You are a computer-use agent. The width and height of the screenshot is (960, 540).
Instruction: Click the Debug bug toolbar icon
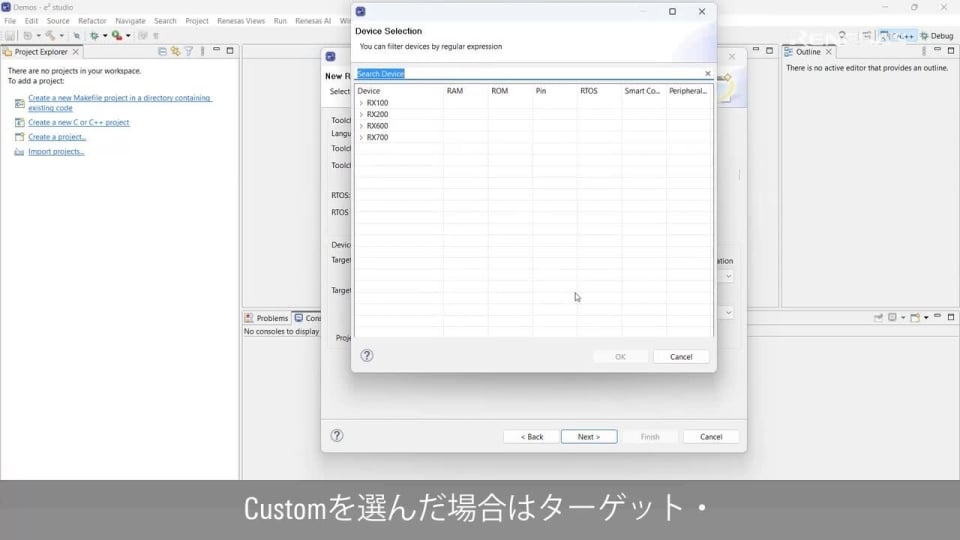click(94, 36)
